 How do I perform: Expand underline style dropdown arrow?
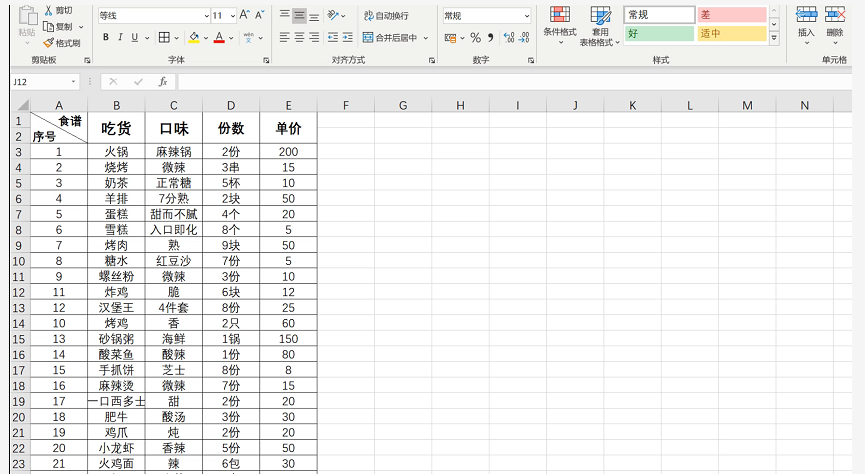point(147,38)
